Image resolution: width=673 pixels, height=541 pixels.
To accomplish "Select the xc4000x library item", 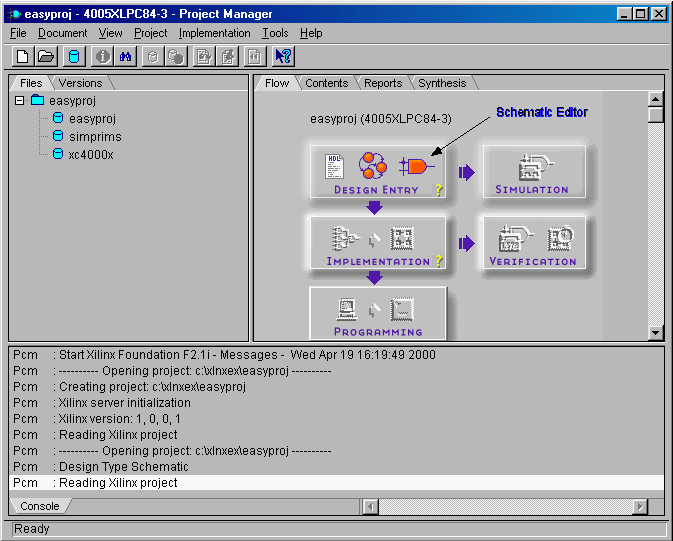I will 90,155.
